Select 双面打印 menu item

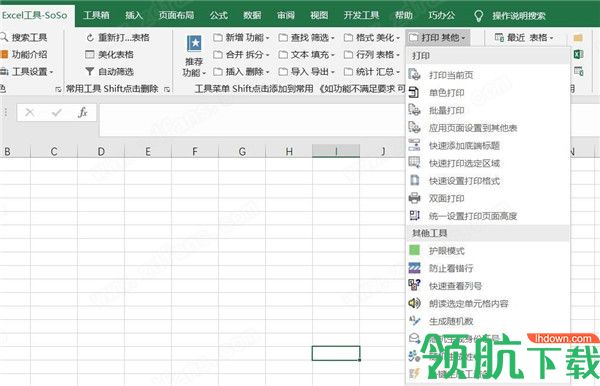click(488, 198)
